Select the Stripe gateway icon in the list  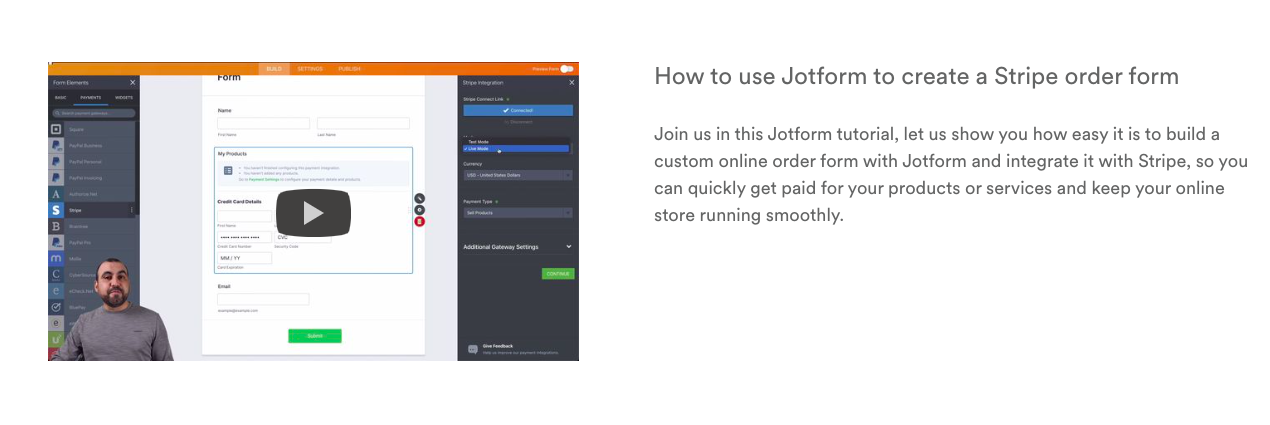tap(56, 210)
